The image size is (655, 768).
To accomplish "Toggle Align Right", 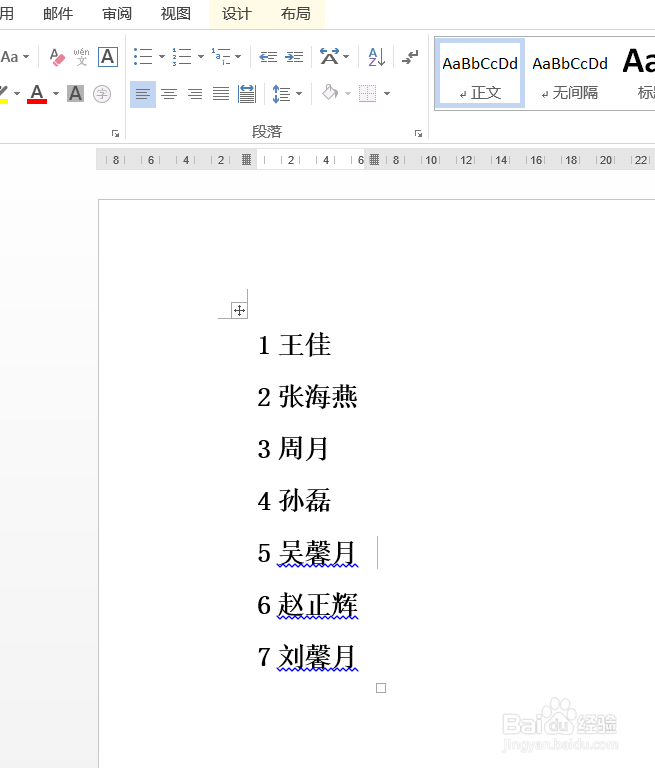I will [x=195, y=94].
